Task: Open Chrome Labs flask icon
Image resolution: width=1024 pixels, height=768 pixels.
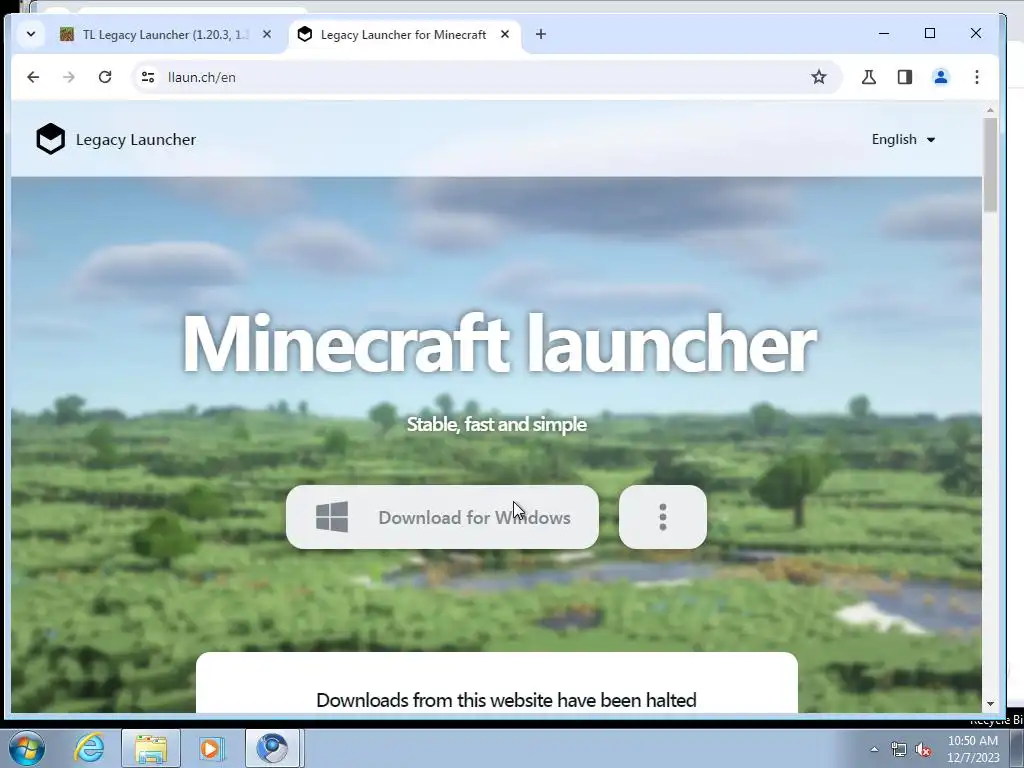Action: point(869,77)
